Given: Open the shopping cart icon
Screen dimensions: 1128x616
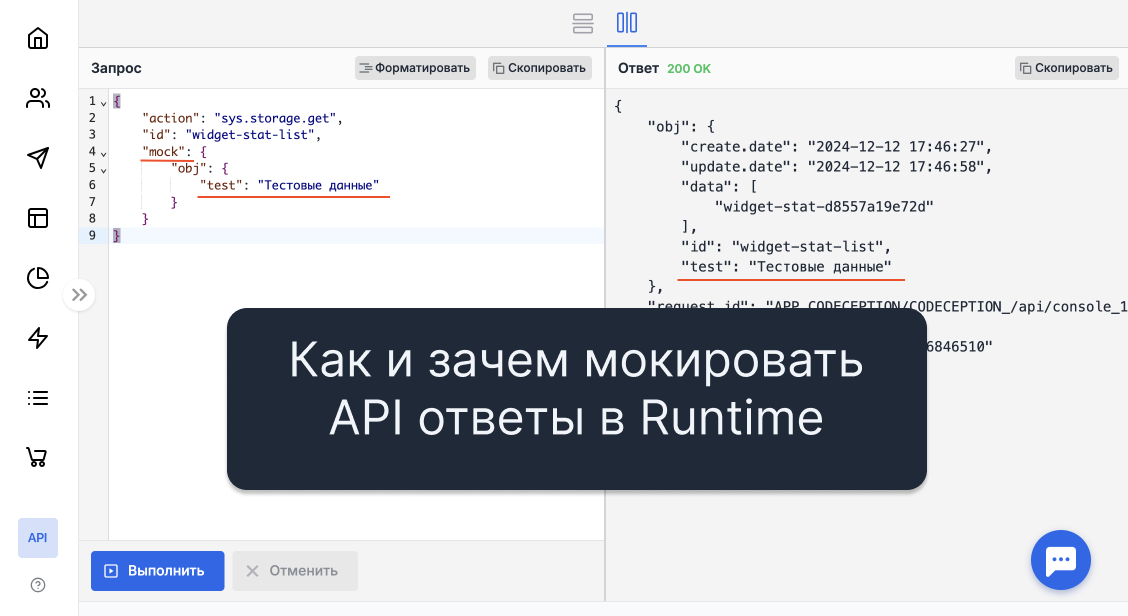Looking at the screenshot, I should click(37, 457).
